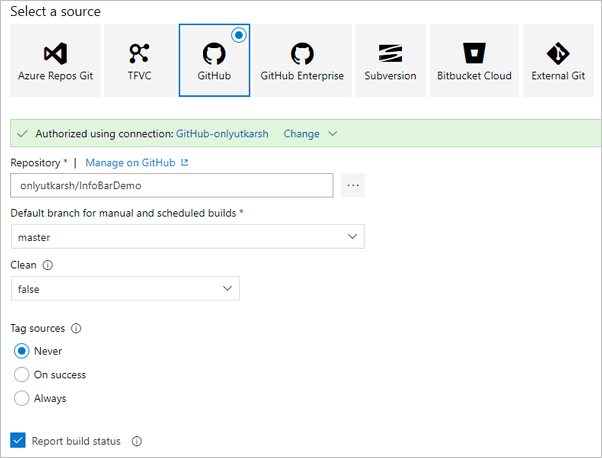602x458 pixels.
Task: Select External Git source tile
Action: pyautogui.click(x=558, y=61)
